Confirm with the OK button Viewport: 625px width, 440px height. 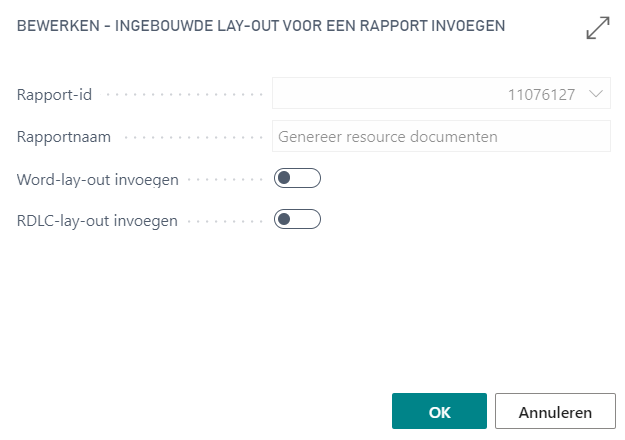pyautogui.click(x=439, y=411)
